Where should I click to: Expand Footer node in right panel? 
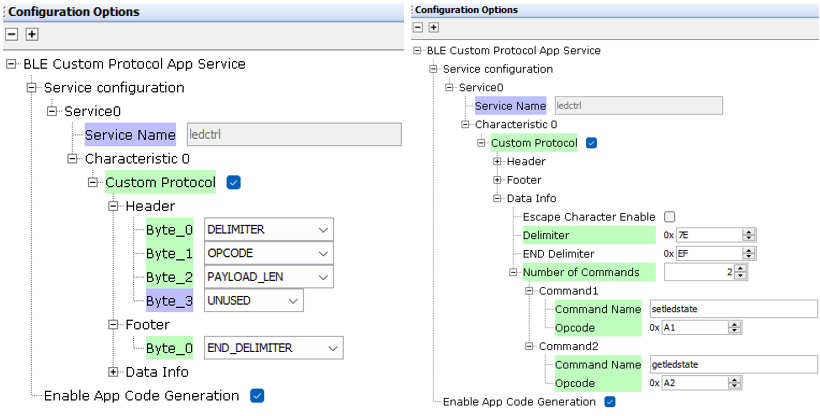497,180
